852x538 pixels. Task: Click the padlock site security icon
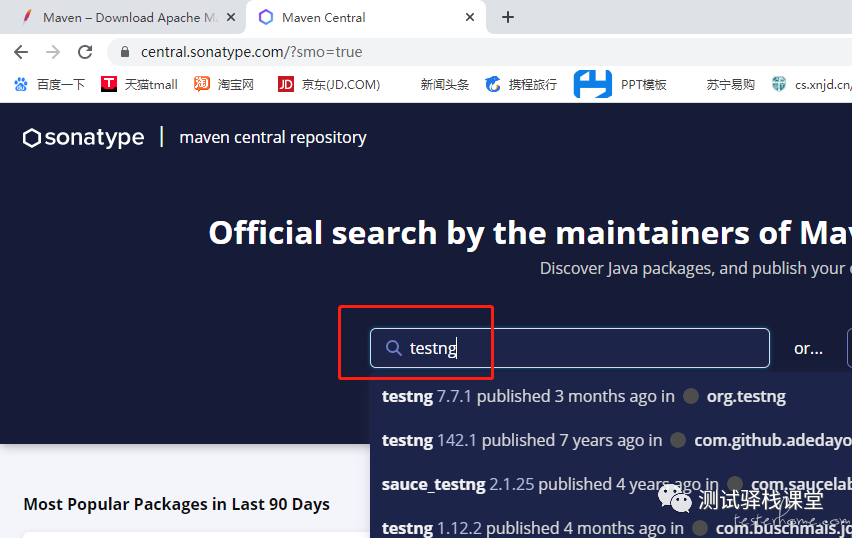coord(125,52)
